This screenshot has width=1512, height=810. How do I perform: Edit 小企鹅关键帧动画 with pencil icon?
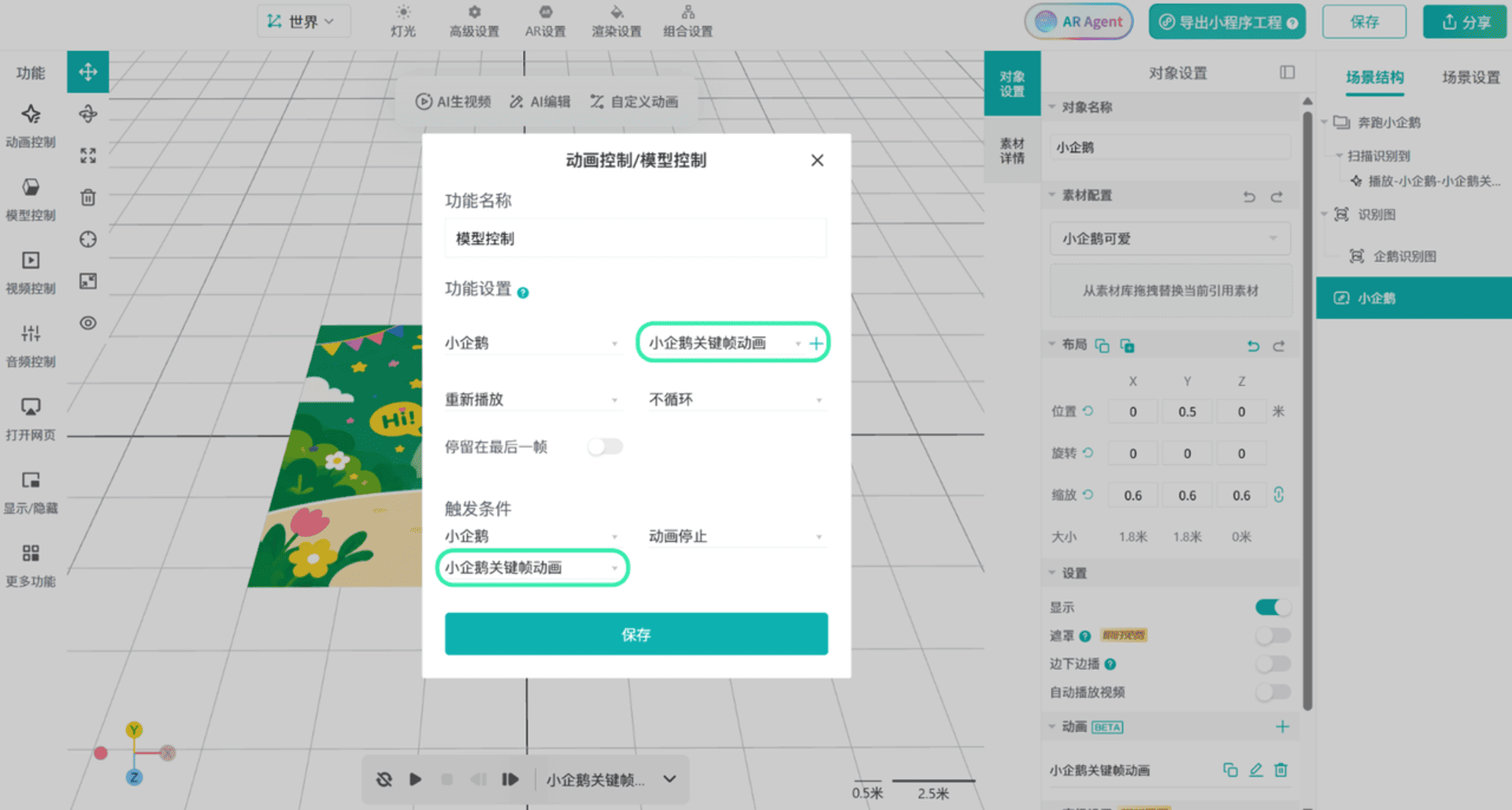(1256, 770)
